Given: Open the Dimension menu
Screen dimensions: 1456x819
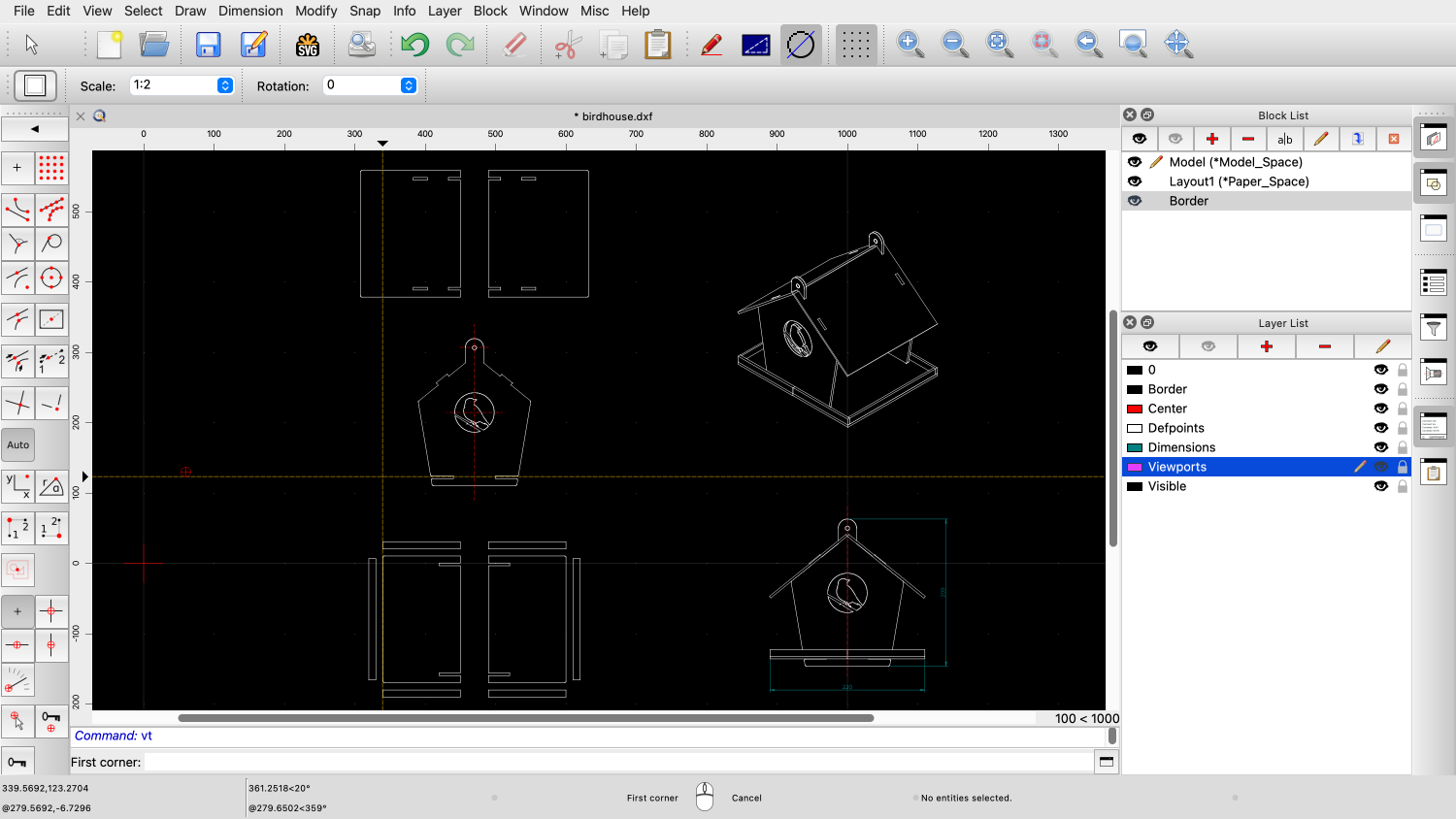Looking at the screenshot, I should [x=250, y=11].
